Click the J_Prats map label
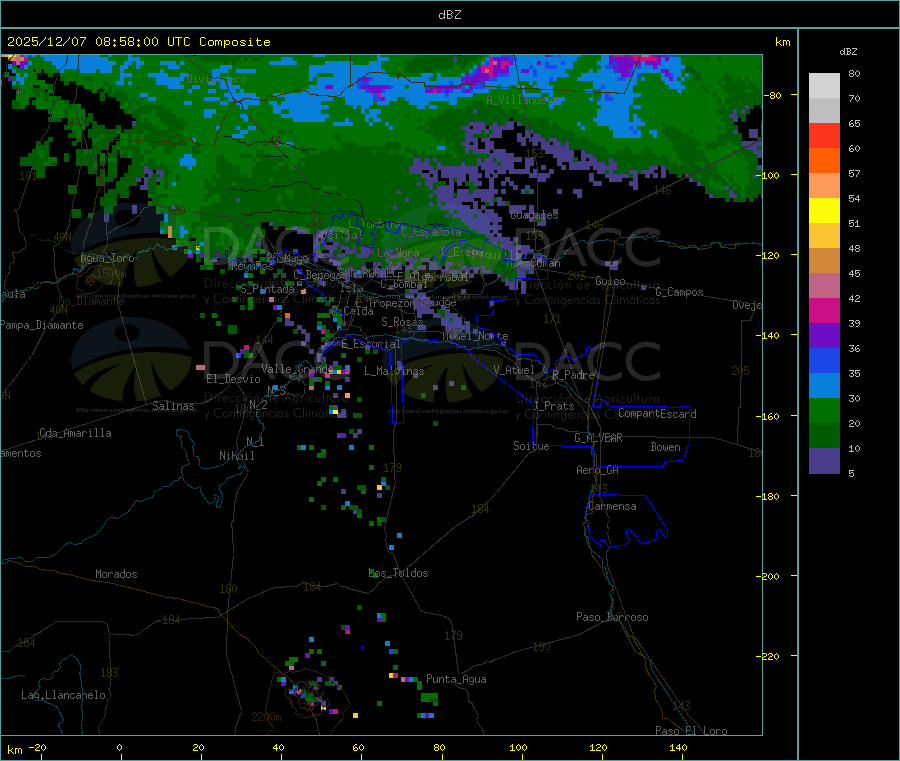Viewport: 900px width, 761px height. (x=553, y=405)
